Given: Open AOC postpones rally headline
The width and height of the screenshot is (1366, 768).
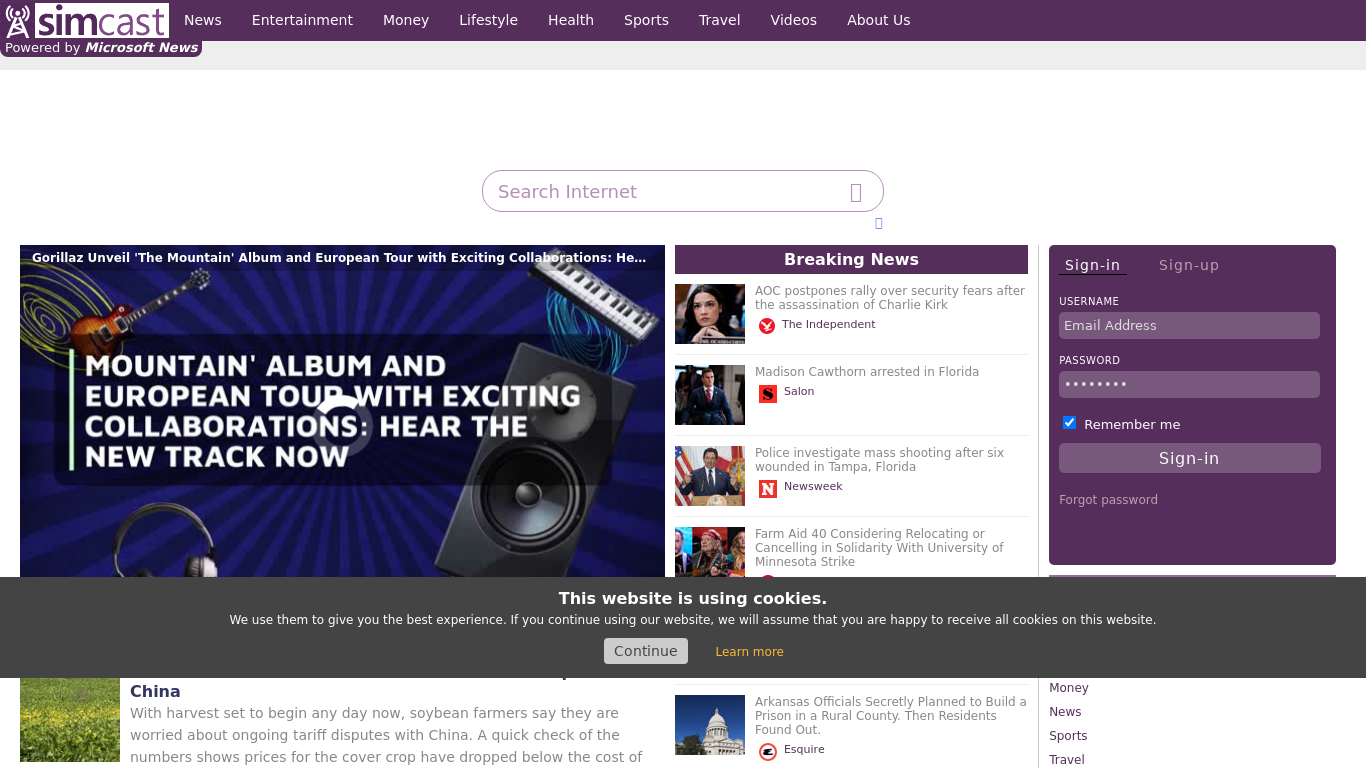Looking at the screenshot, I should (890, 298).
